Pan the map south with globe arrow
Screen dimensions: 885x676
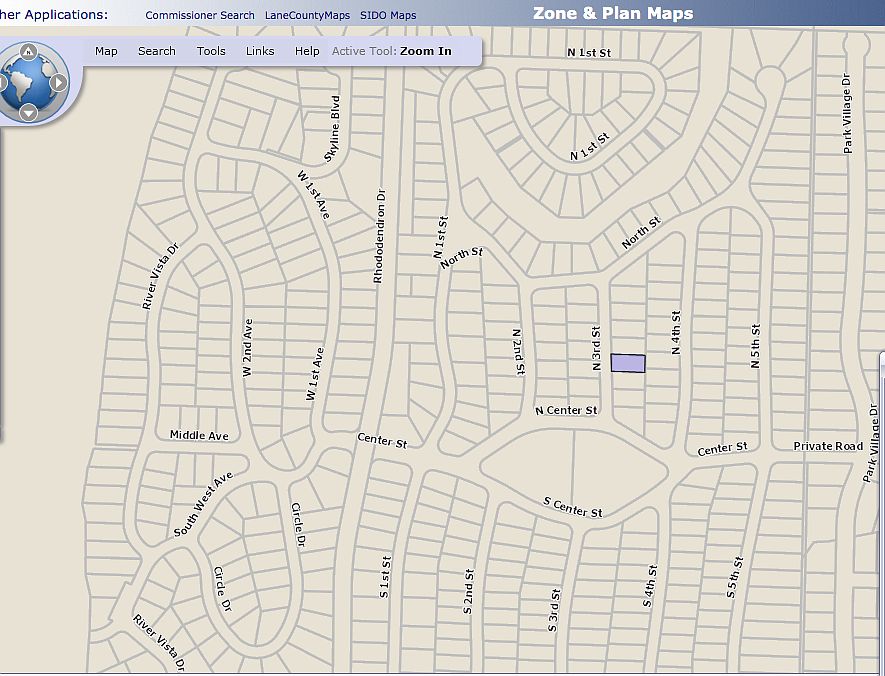click(28, 113)
